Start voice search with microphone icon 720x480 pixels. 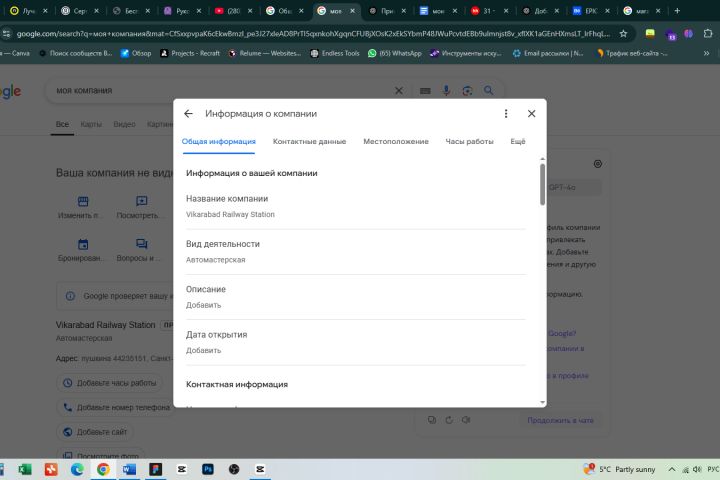click(446, 90)
